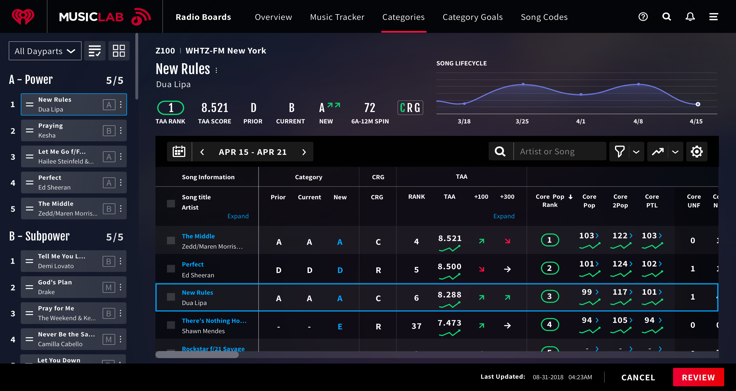
Task: Open the Category Goals tab
Action: pos(472,17)
